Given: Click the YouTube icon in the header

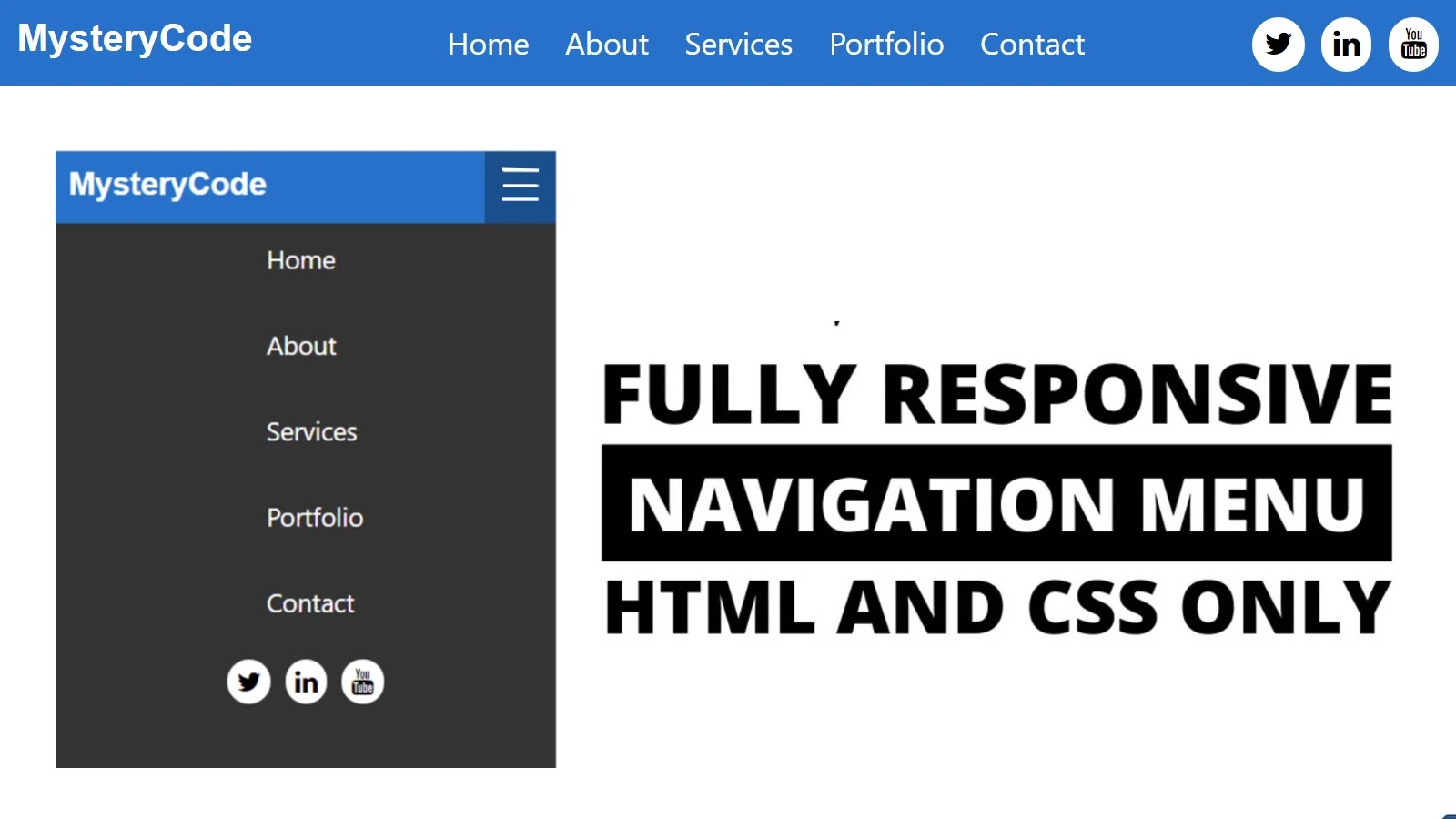Looking at the screenshot, I should [x=1412, y=43].
